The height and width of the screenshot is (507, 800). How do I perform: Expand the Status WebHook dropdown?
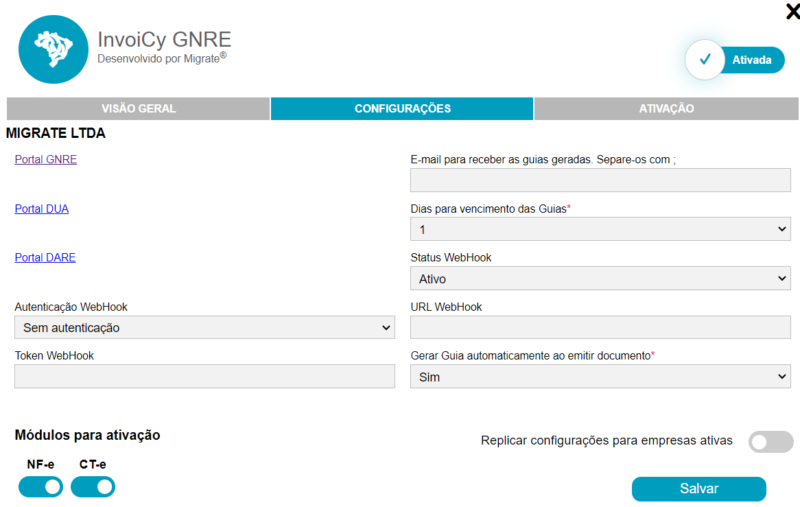coord(600,278)
